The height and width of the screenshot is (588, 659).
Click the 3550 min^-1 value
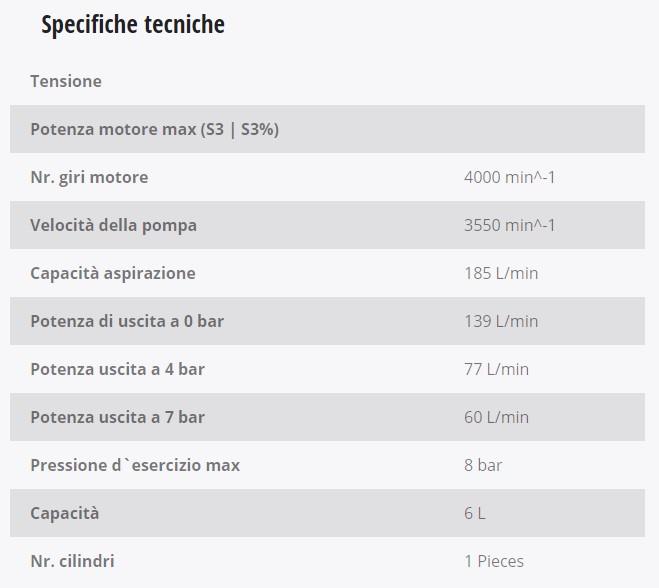(509, 225)
